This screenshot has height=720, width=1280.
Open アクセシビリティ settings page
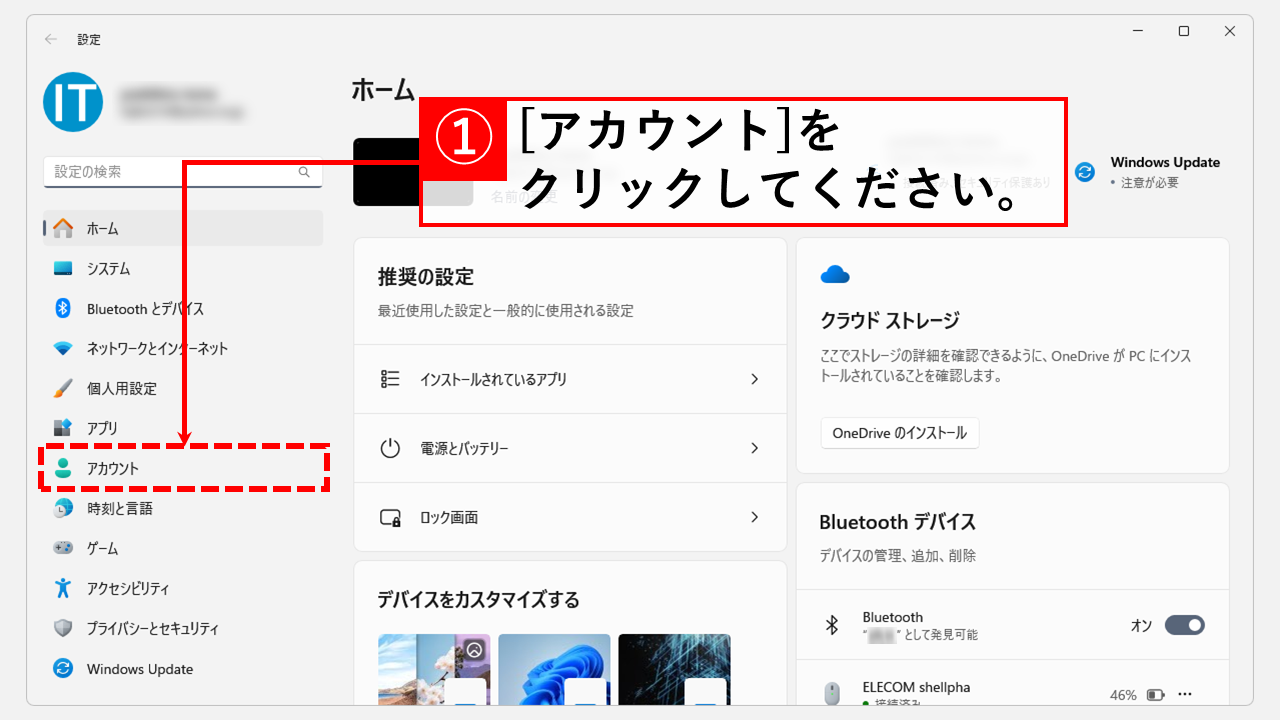183,588
